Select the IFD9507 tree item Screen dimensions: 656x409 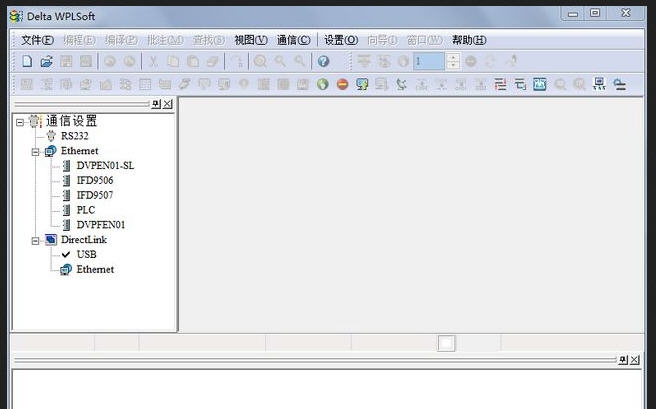pos(95,195)
